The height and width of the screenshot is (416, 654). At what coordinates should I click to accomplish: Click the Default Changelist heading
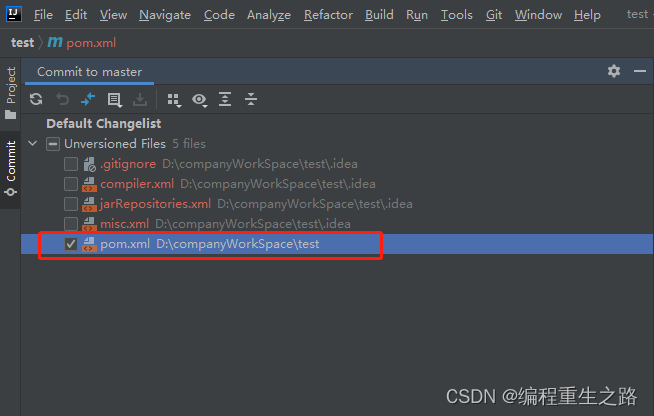click(104, 124)
